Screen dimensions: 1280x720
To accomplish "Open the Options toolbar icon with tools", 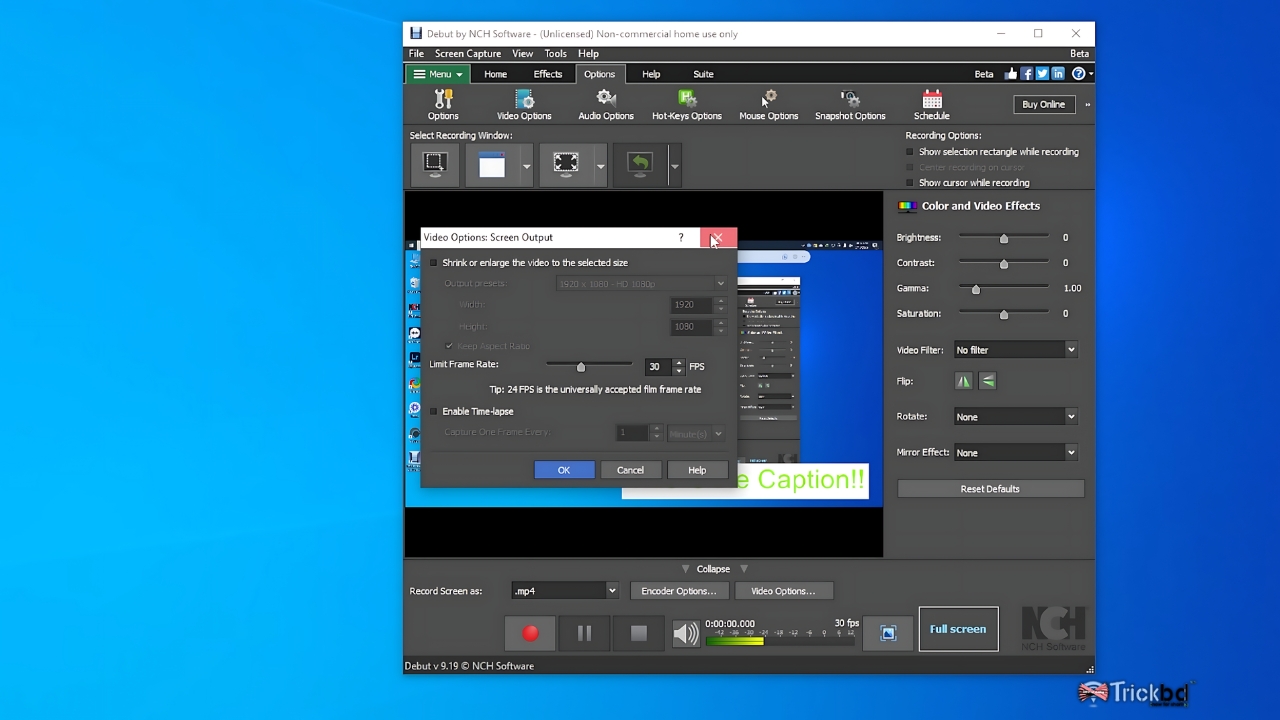I will 443,105.
